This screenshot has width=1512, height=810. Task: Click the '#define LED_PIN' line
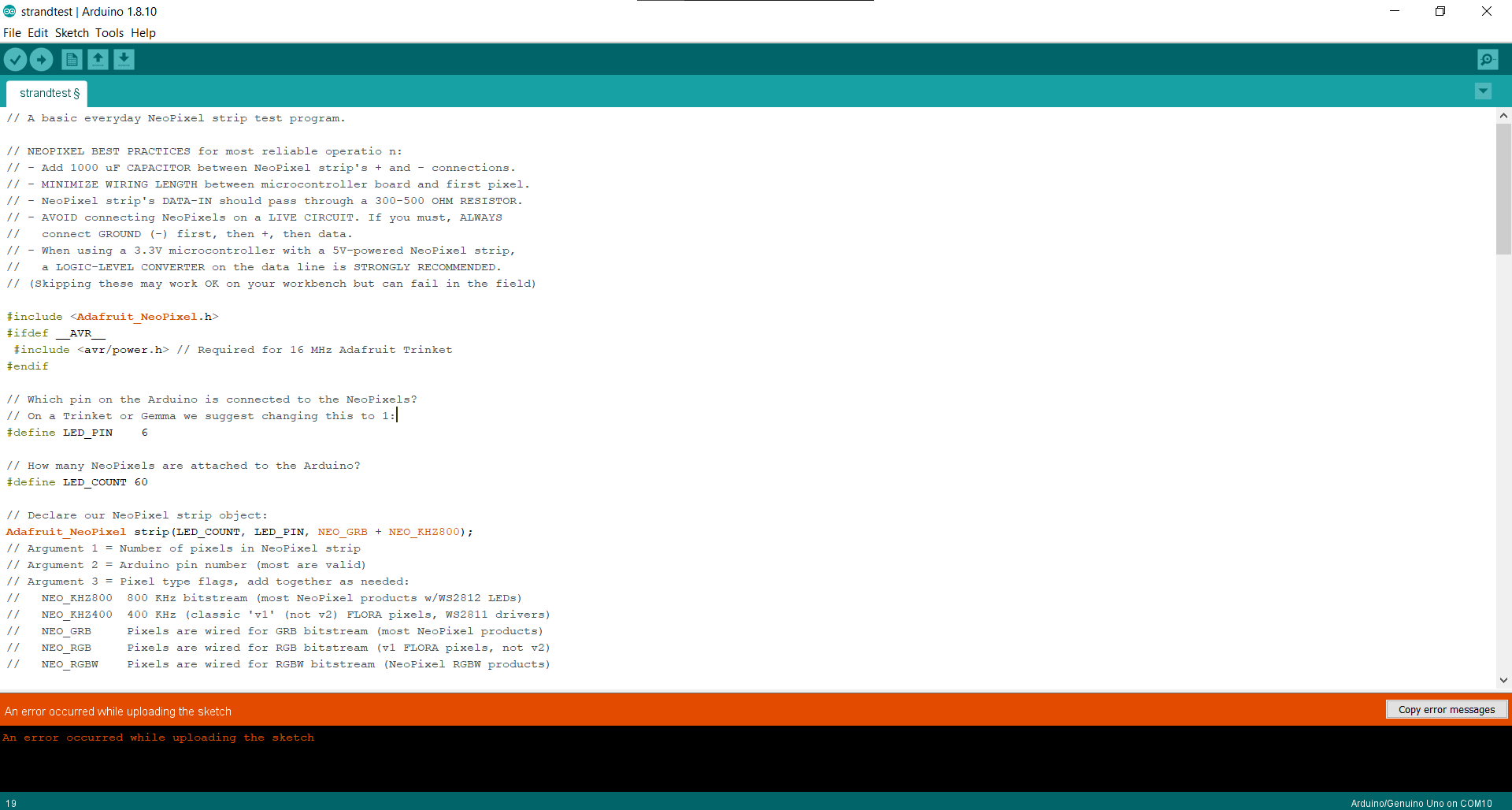point(77,433)
